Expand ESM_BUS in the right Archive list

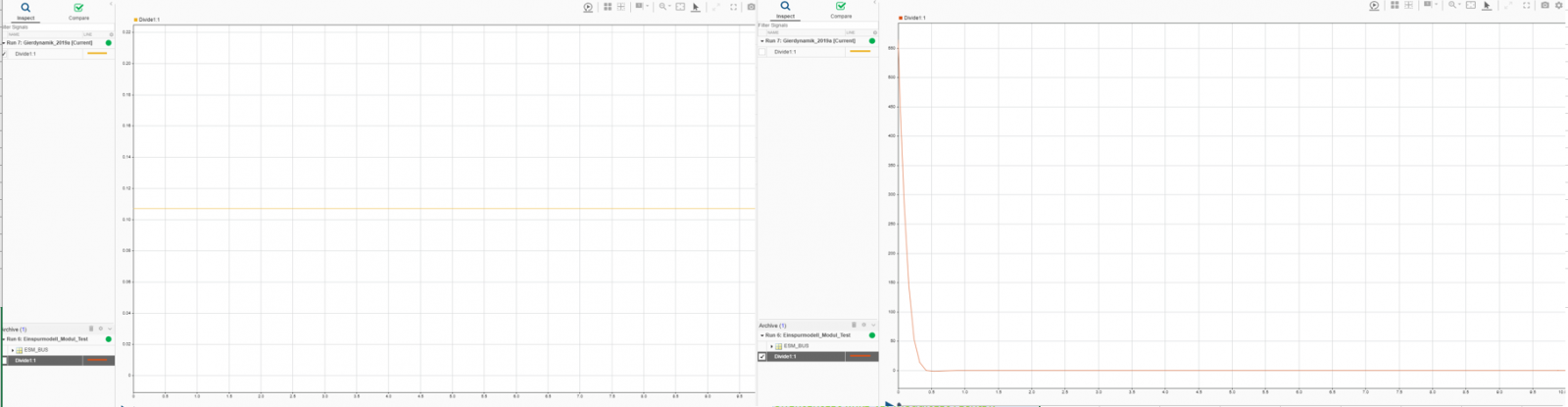(771, 346)
